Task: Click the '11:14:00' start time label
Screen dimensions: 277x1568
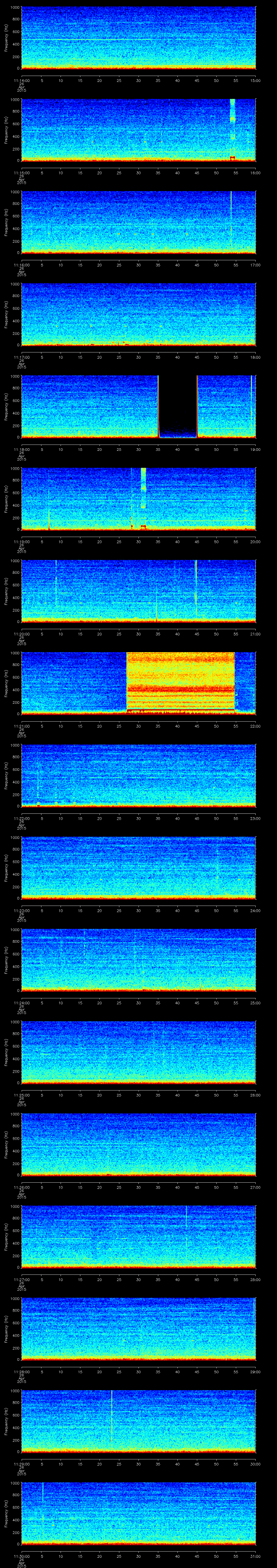Action: click(x=21, y=80)
